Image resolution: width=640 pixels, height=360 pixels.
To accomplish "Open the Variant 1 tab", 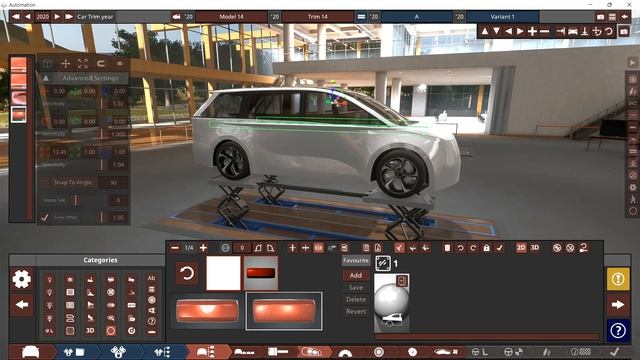I will [x=502, y=17].
